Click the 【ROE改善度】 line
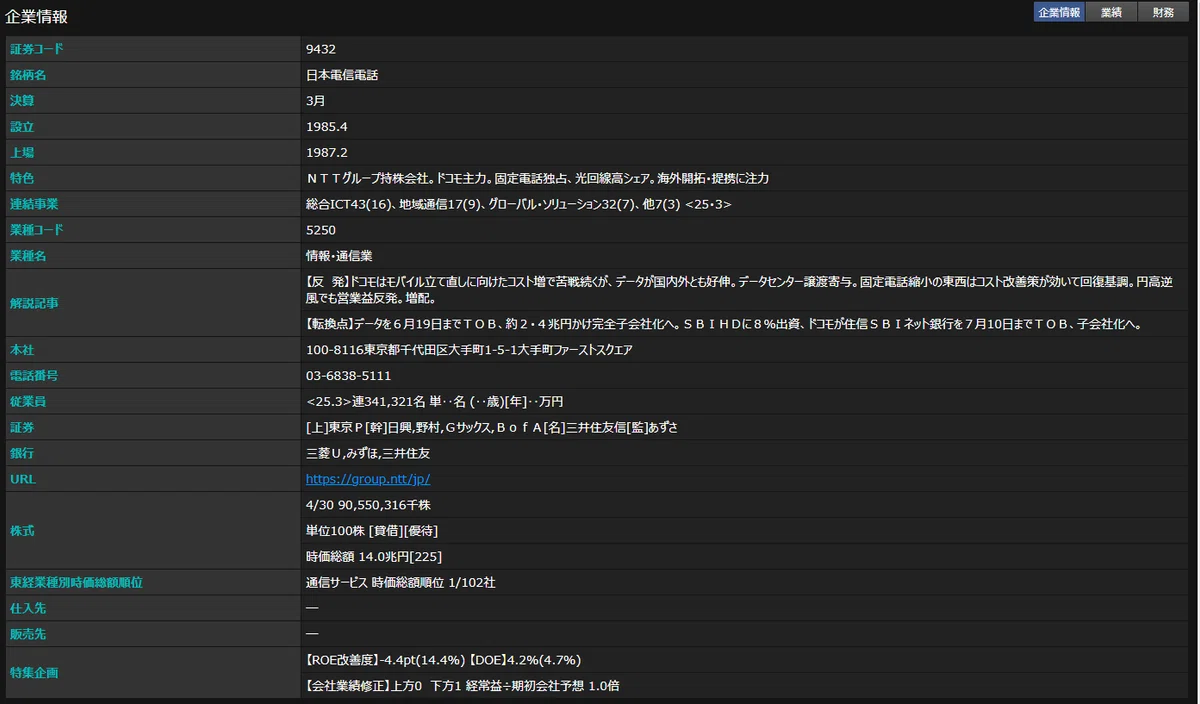The image size is (1200, 704). (x=443, y=660)
